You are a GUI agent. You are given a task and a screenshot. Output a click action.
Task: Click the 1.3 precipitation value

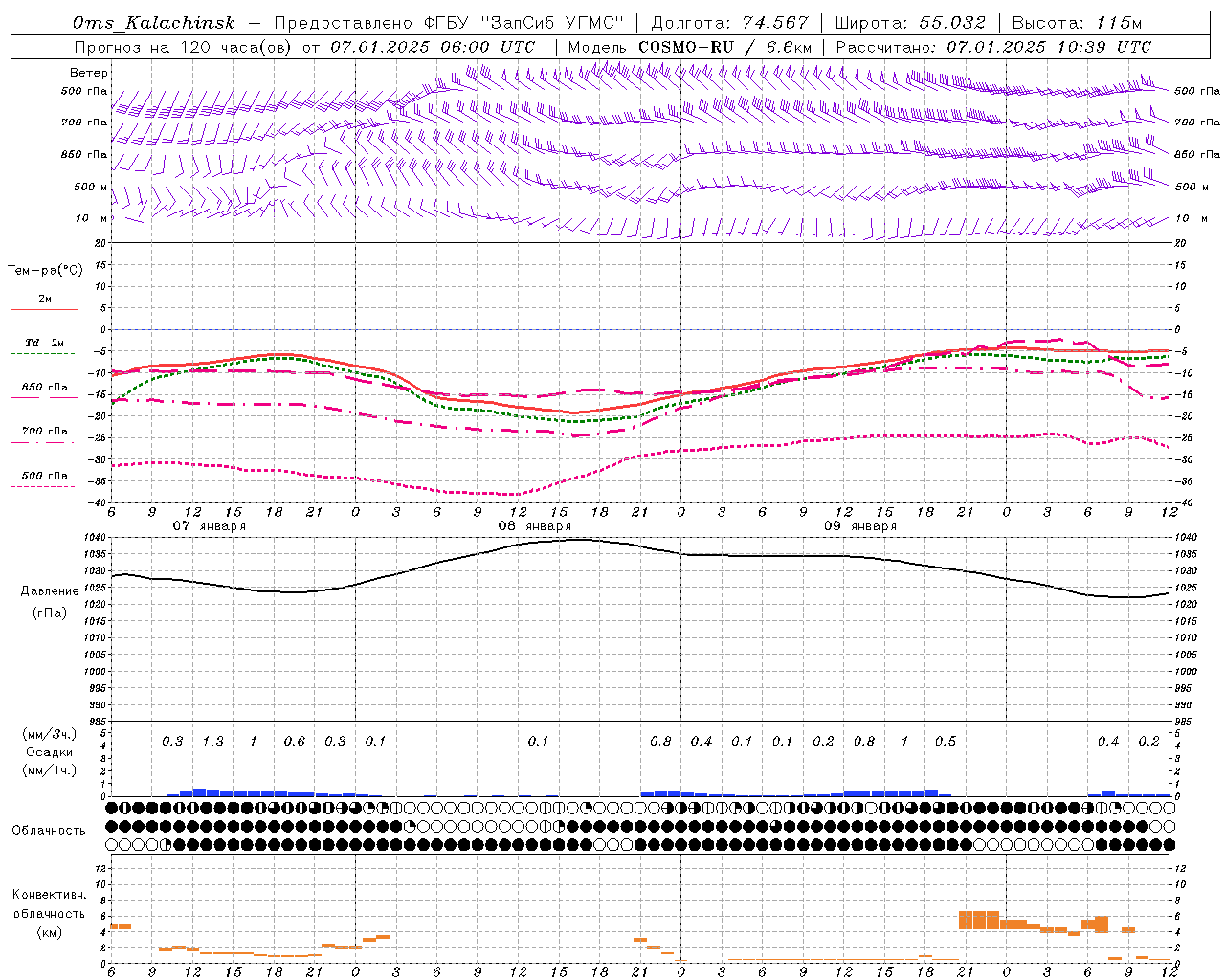point(212,741)
